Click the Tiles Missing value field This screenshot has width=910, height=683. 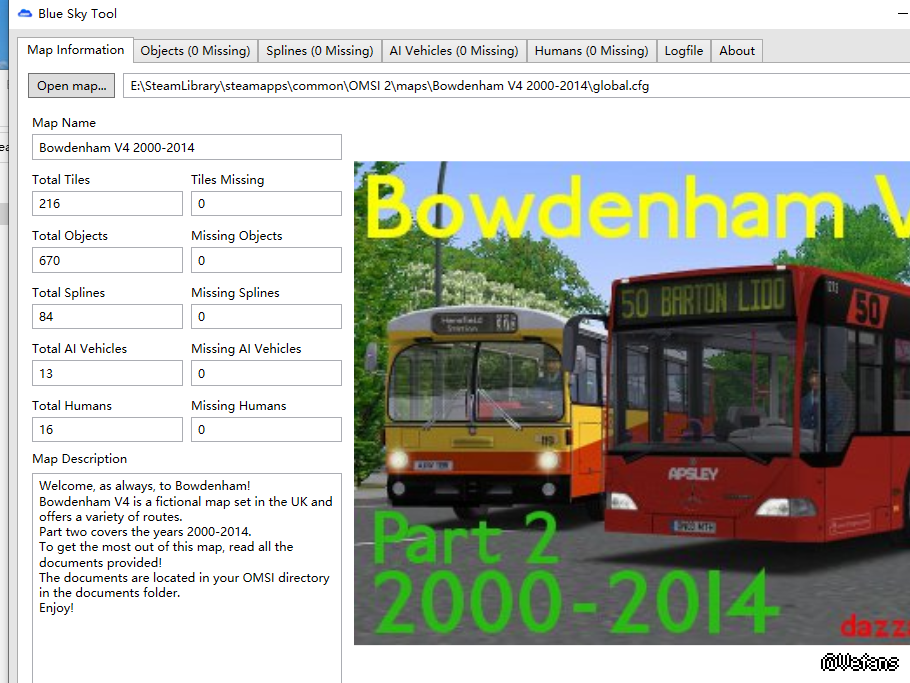coord(266,204)
